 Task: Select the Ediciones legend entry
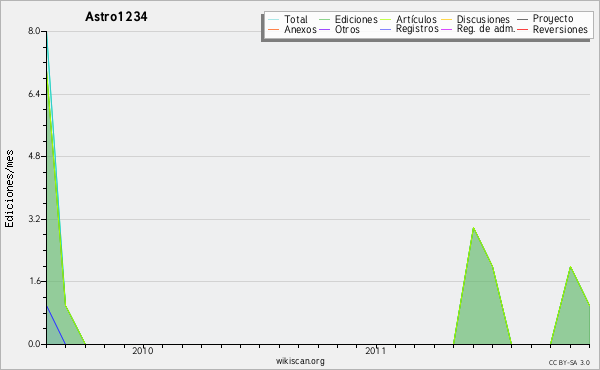pos(356,19)
